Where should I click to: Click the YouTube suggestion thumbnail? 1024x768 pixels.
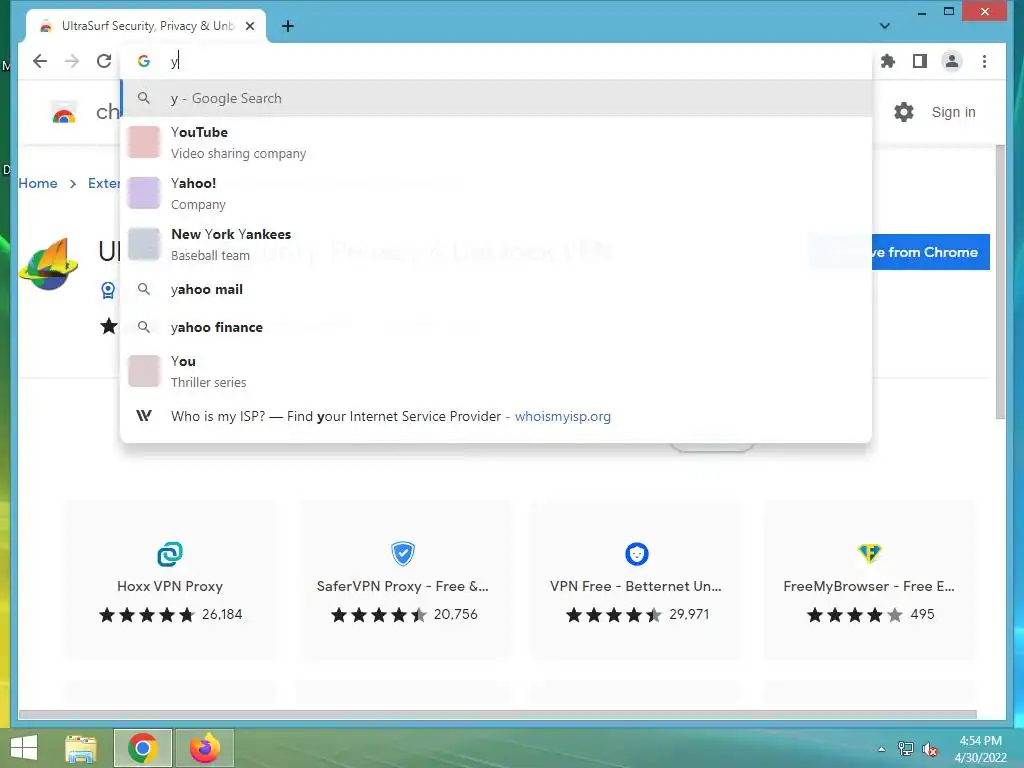pos(144,142)
